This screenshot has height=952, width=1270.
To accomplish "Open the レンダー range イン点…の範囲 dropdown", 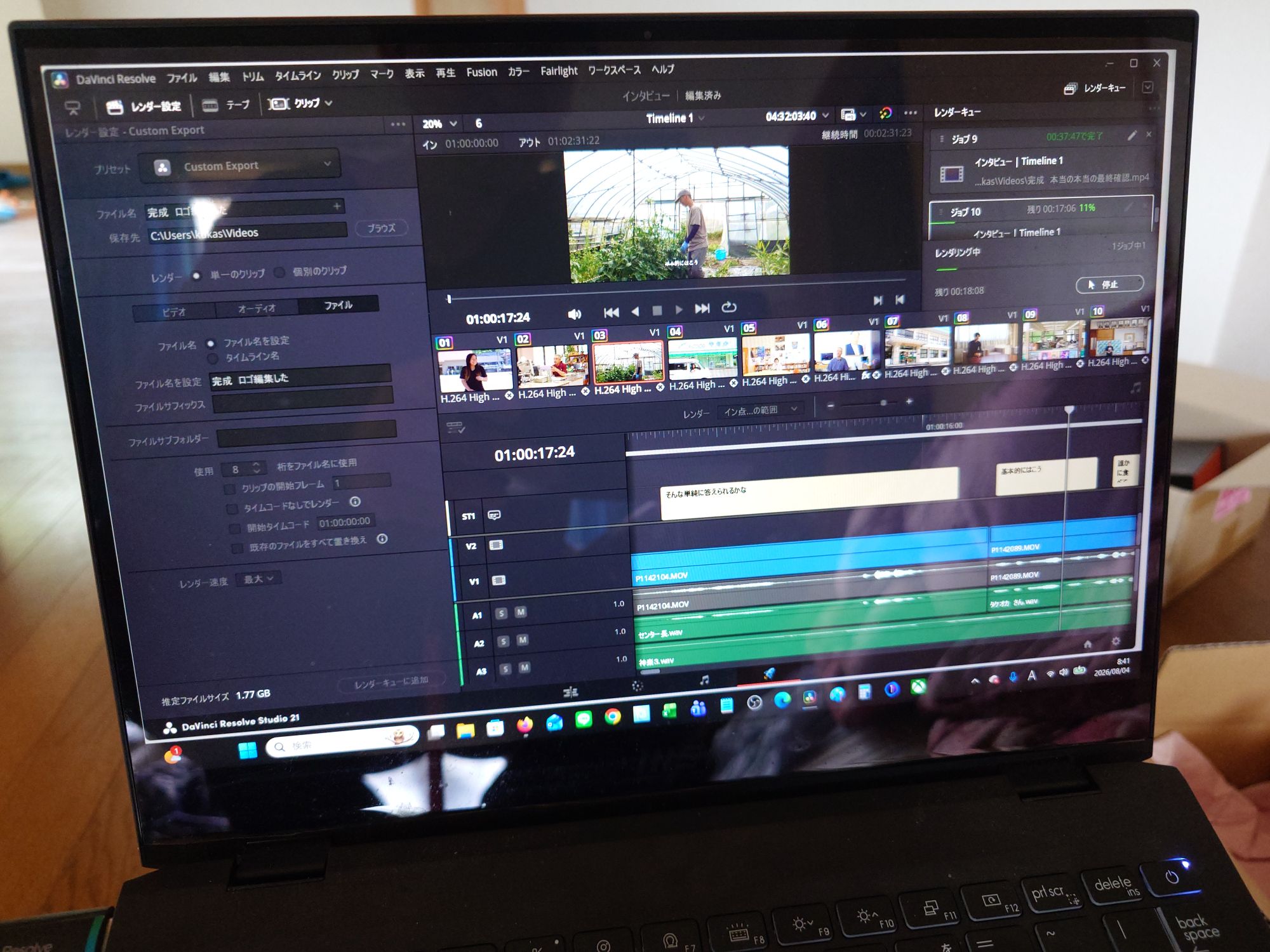I will coord(759,411).
